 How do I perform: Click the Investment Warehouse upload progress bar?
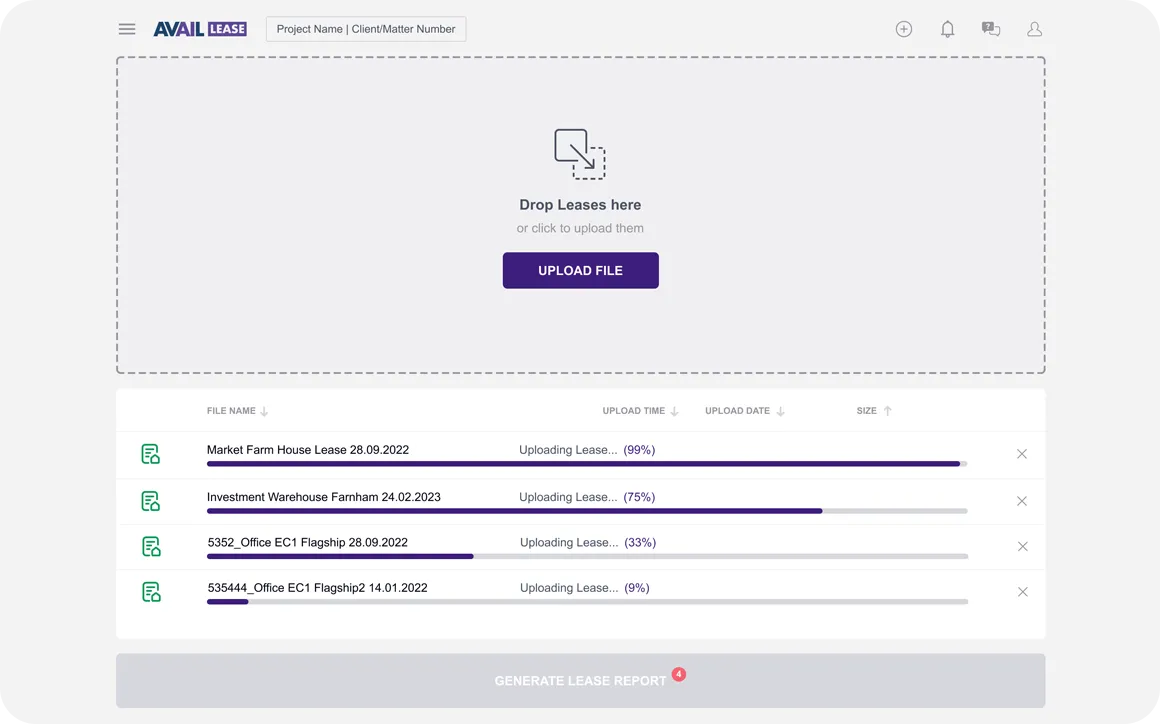[x=586, y=511]
